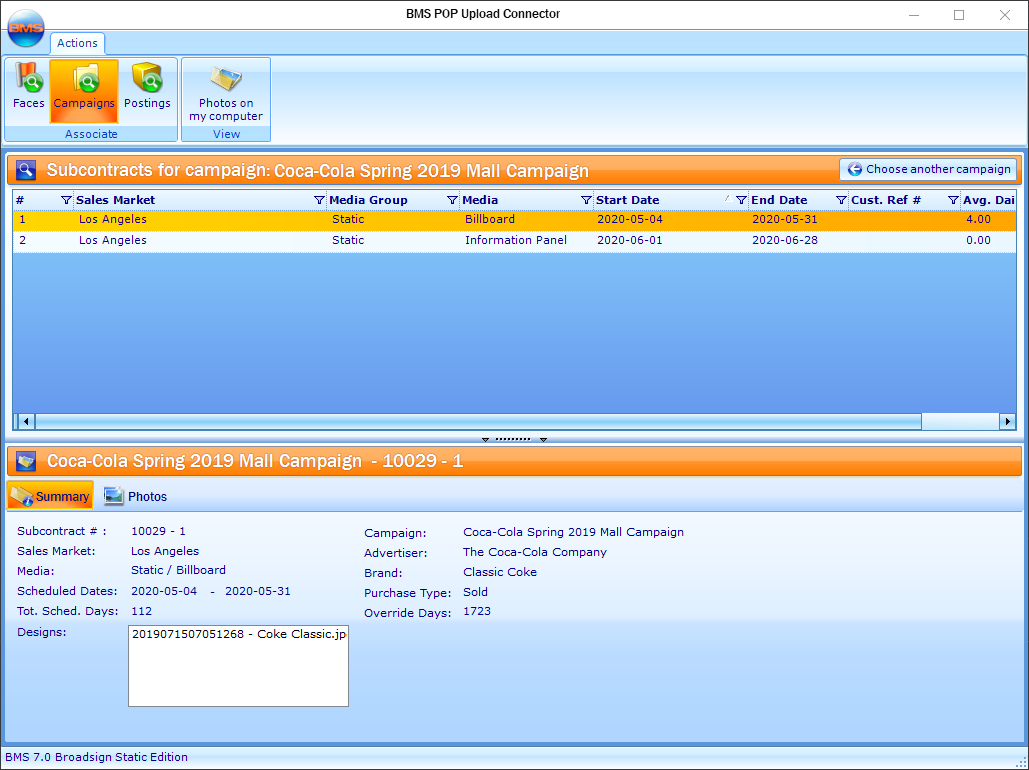Viewport: 1029px width, 770px height.
Task: Select the Billboard subcontract row
Action: point(514,220)
